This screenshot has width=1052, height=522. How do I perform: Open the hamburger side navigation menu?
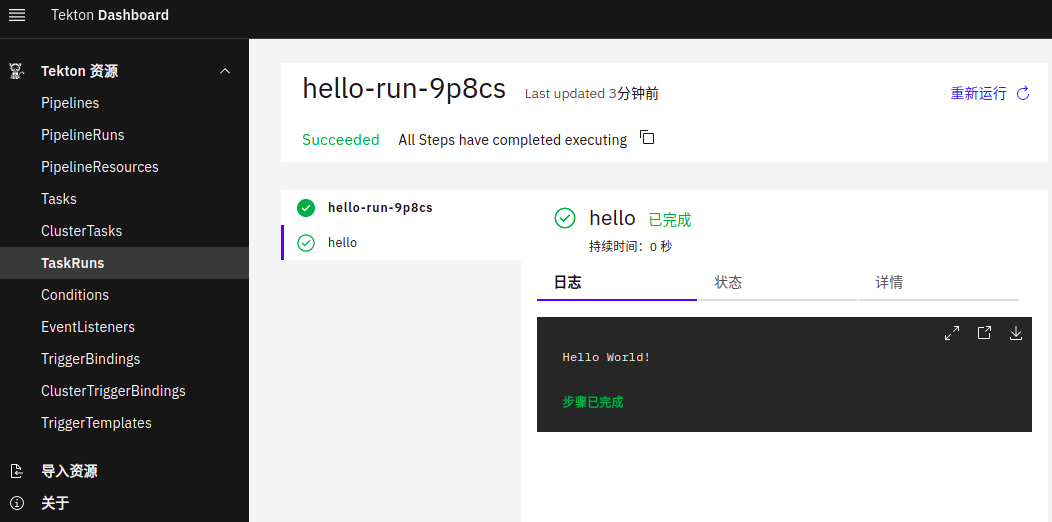(x=17, y=15)
